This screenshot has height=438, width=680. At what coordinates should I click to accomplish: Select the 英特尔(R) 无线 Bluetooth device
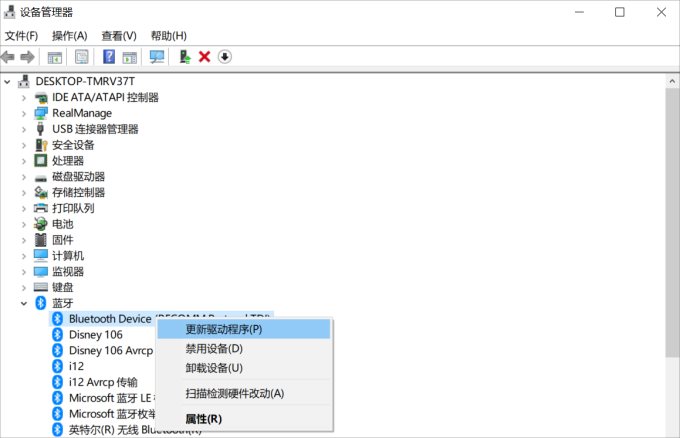click(112, 430)
